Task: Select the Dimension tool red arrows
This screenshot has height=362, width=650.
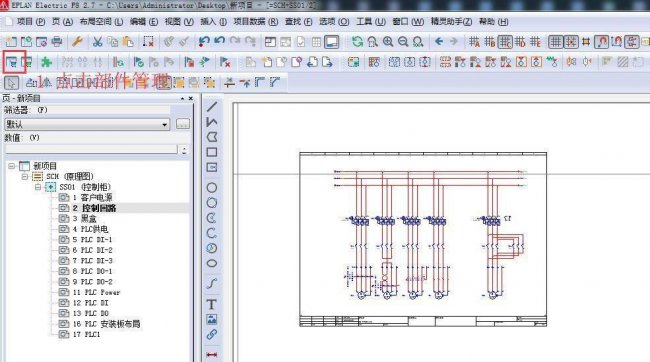Action: click(212, 355)
